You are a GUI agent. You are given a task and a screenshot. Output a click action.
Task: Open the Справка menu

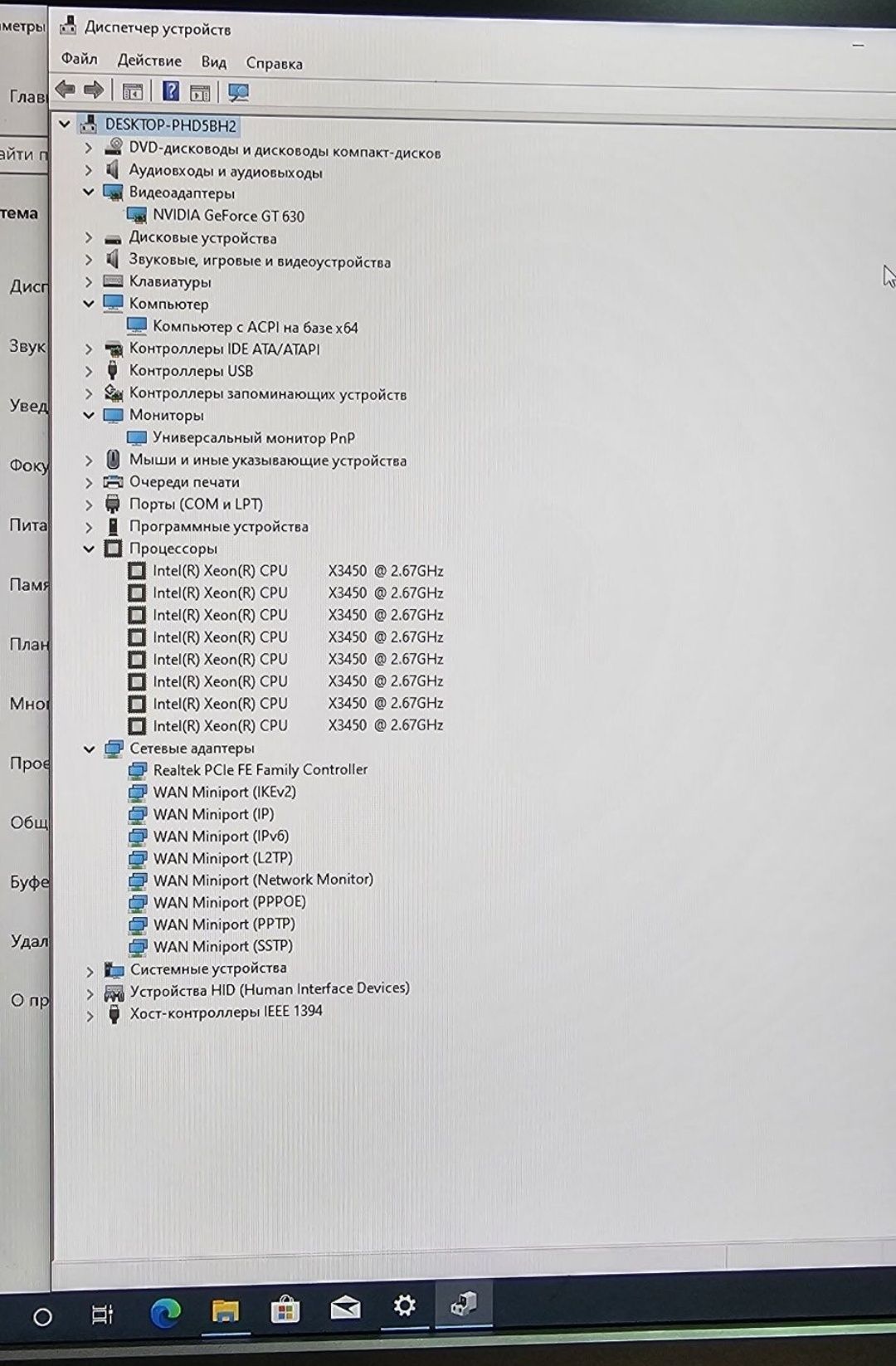coord(275,63)
